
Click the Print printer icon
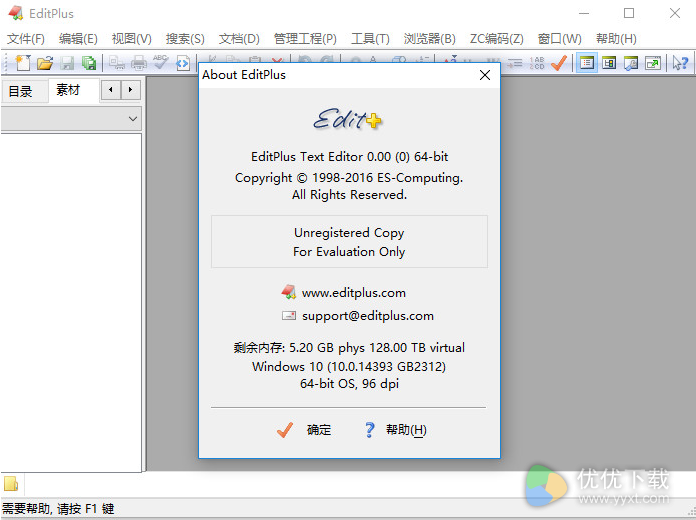[139, 63]
